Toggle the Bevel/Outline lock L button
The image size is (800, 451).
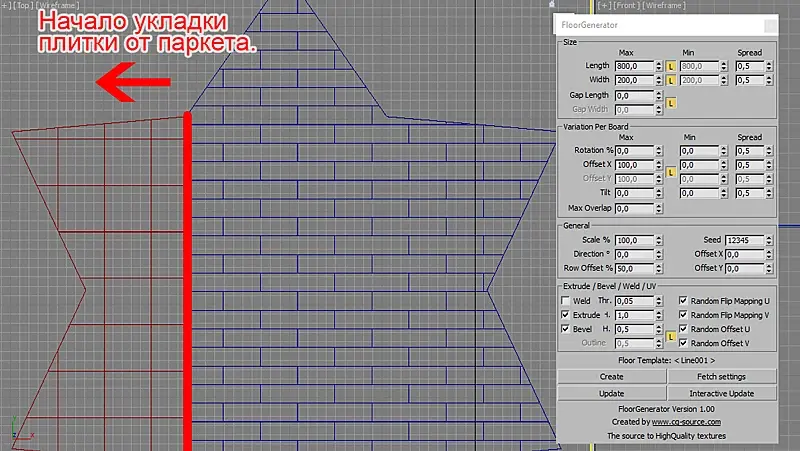click(671, 337)
